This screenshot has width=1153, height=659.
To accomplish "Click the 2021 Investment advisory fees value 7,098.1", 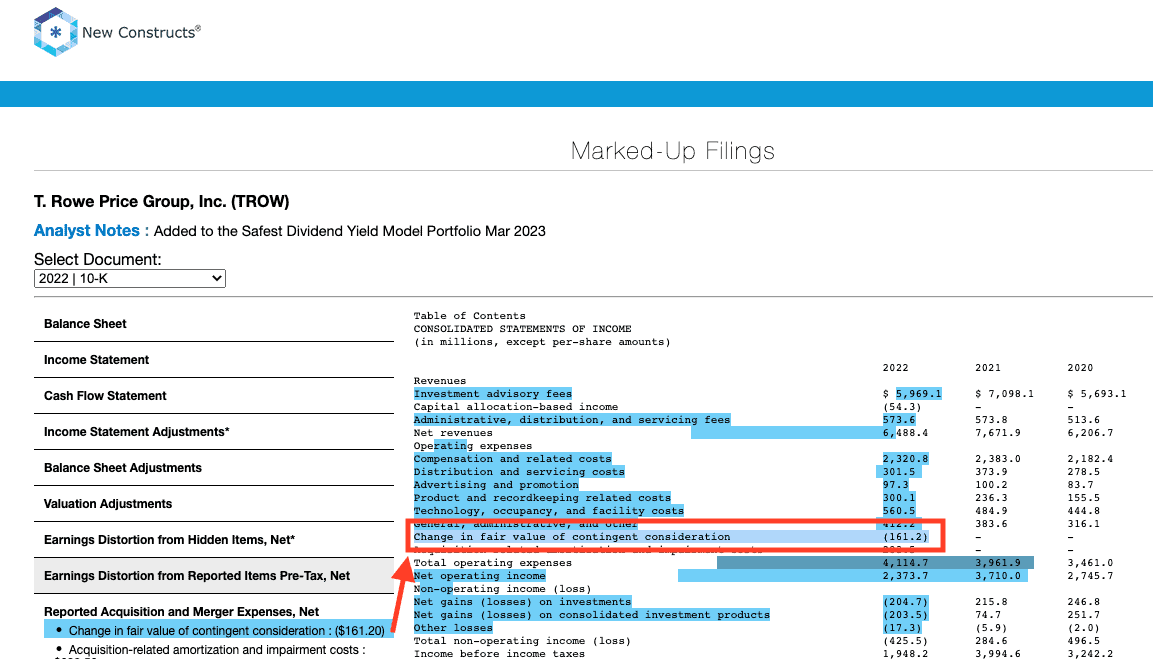I will (1004, 394).
